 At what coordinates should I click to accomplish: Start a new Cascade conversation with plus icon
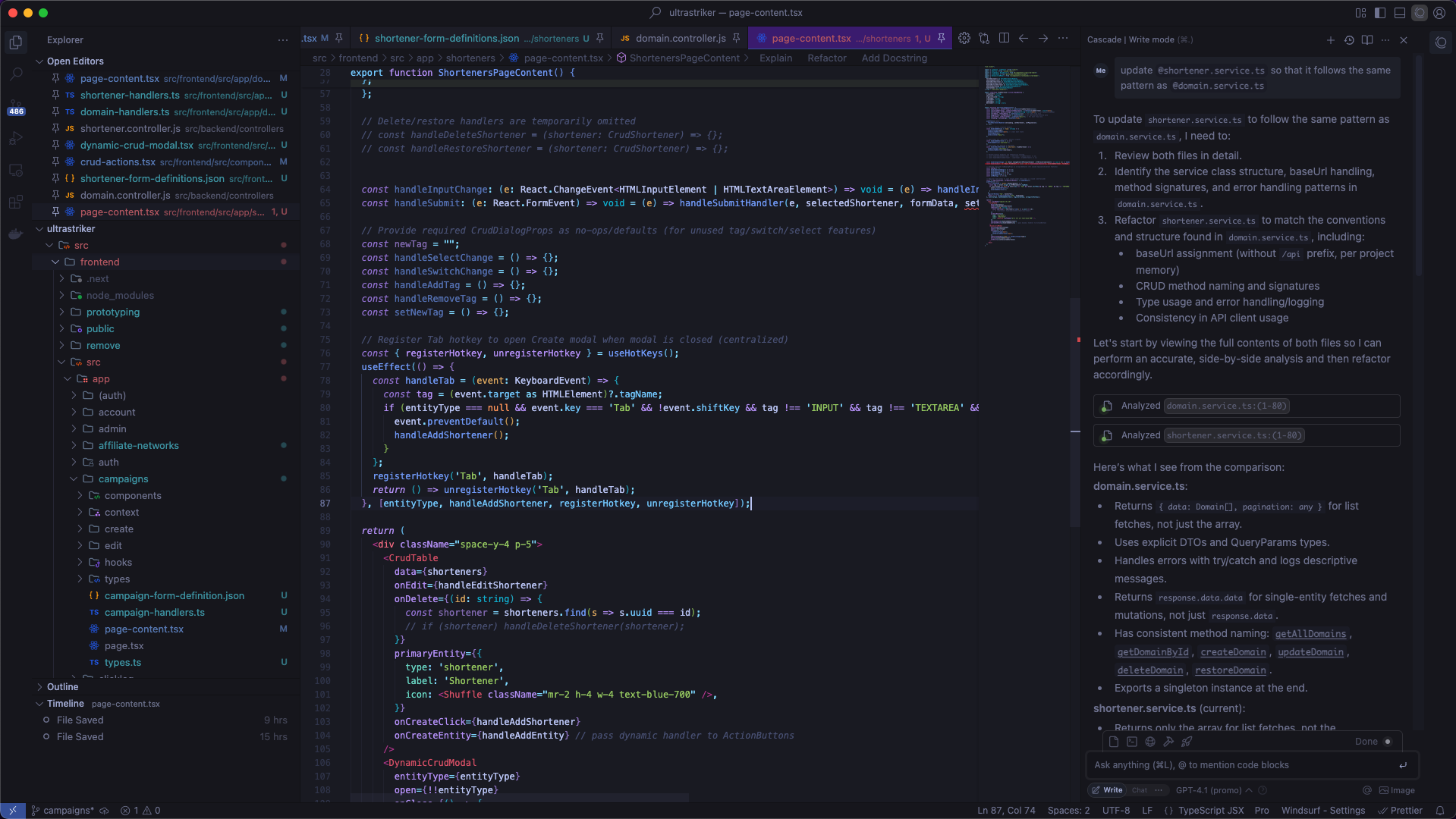[1330, 40]
